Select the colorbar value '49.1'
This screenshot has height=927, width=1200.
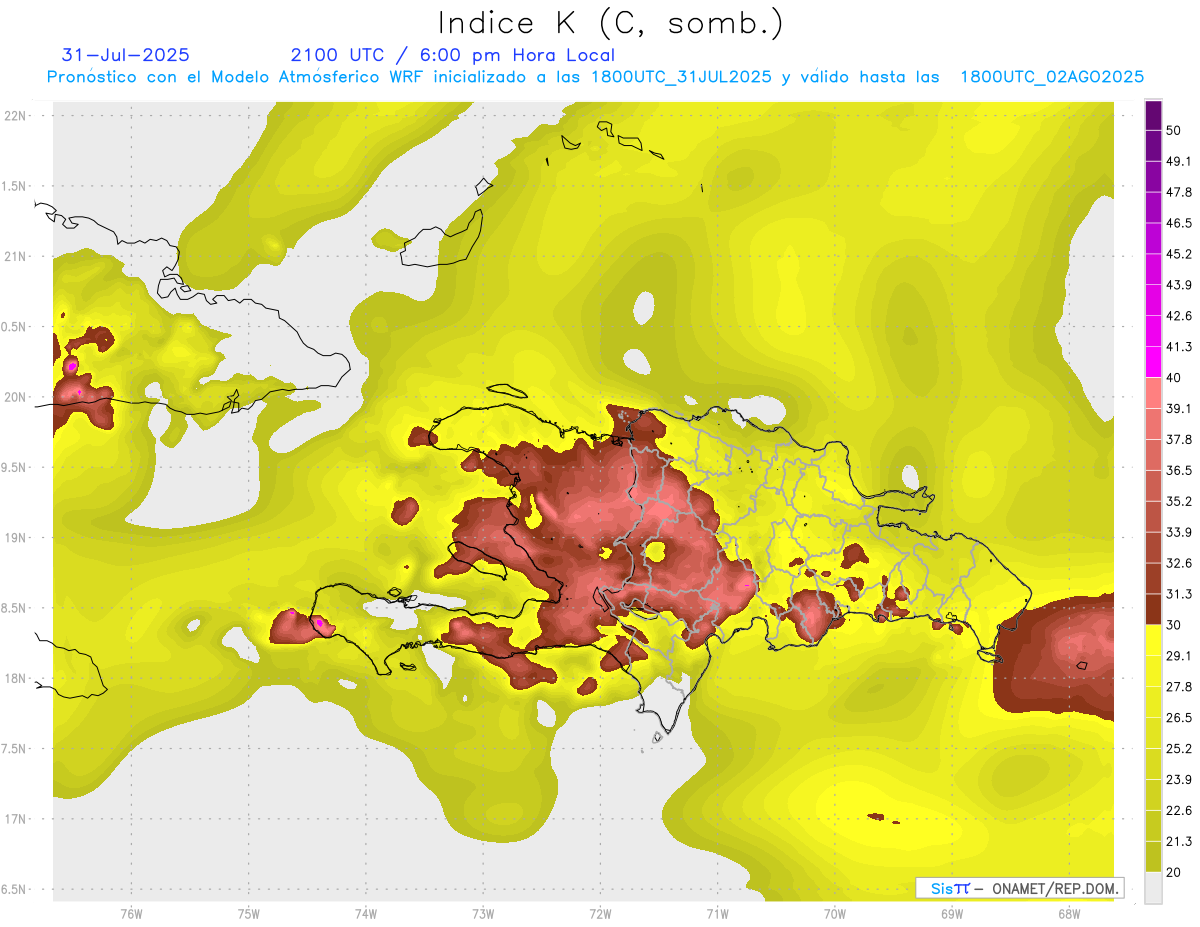tap(1179, 161)
